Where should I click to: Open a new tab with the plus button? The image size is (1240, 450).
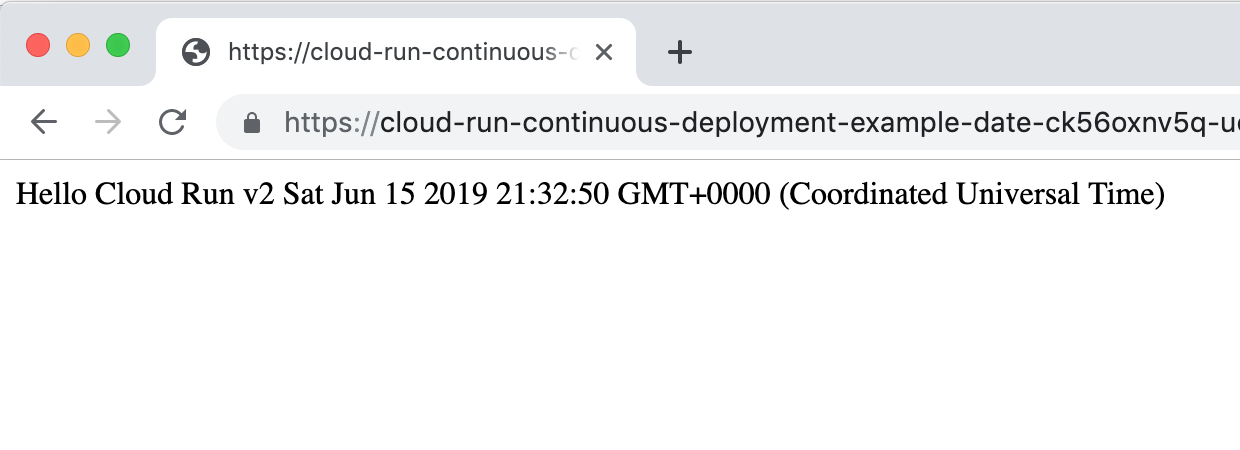pos(680,52)
